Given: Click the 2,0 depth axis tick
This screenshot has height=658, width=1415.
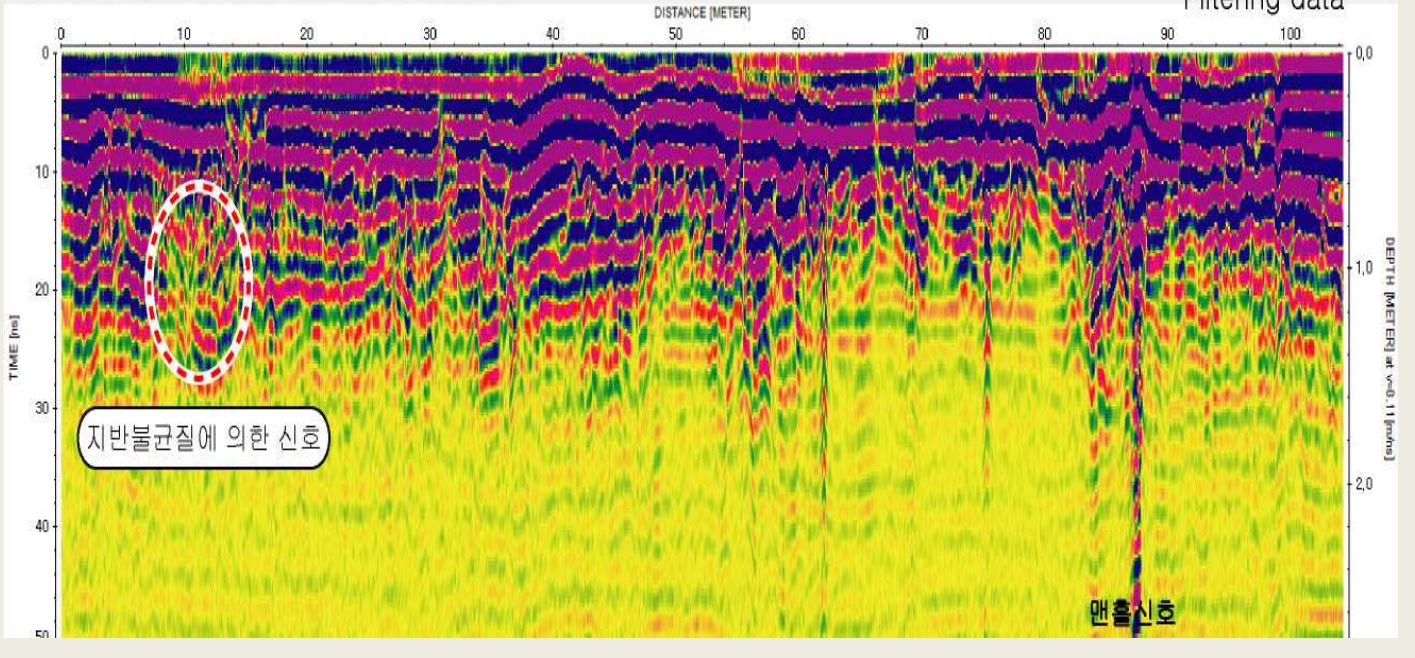Looking at the screenshot, I should [x=1363, y=484].
